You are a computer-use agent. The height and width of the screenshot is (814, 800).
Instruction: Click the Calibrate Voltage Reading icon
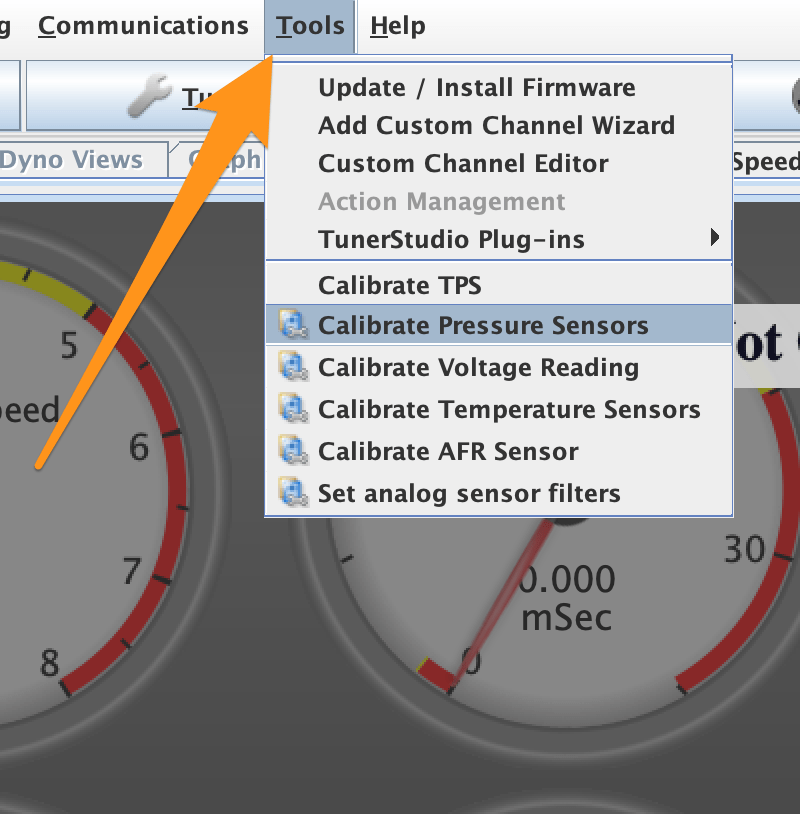pyautogui.click(x=294, y=367)
